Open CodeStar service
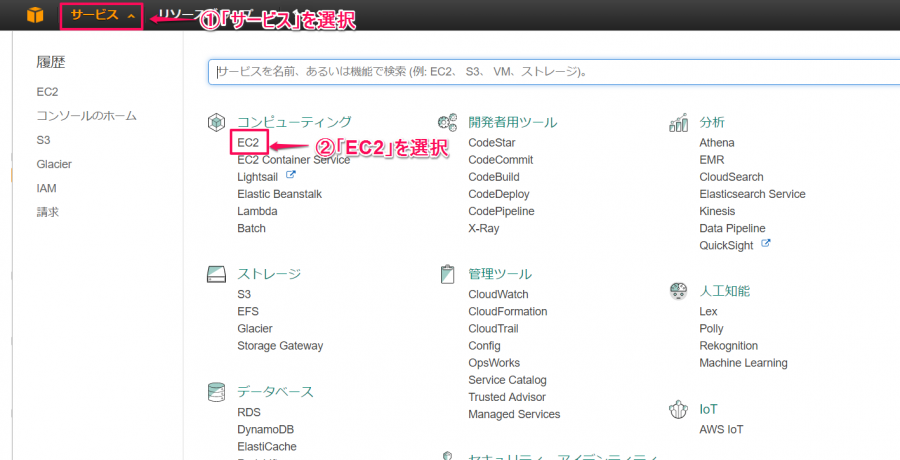Viewport: 900px width, 460px height. pyautogui.click(x=492, y=142)
